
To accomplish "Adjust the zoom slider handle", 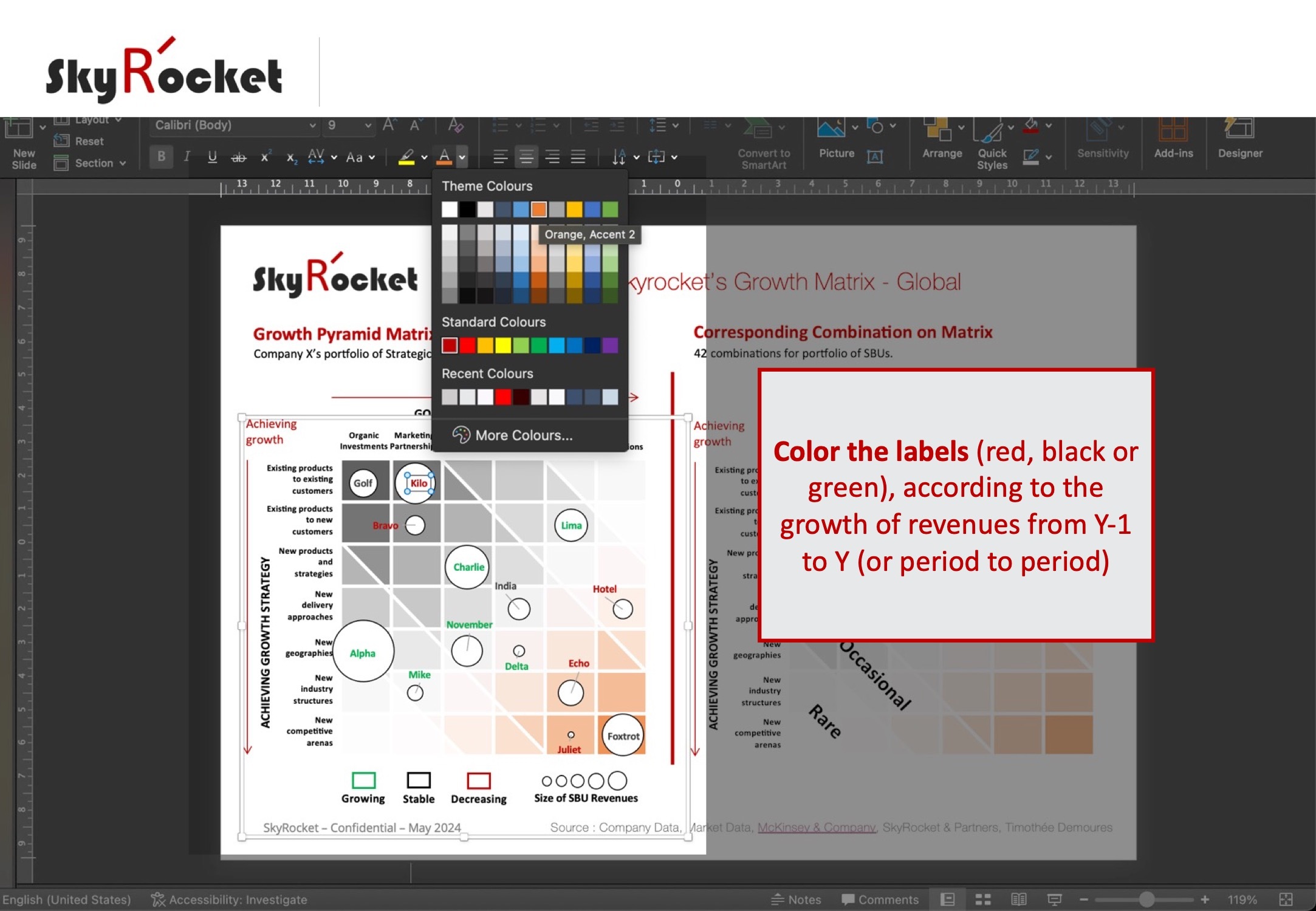I will point(1146,899).
